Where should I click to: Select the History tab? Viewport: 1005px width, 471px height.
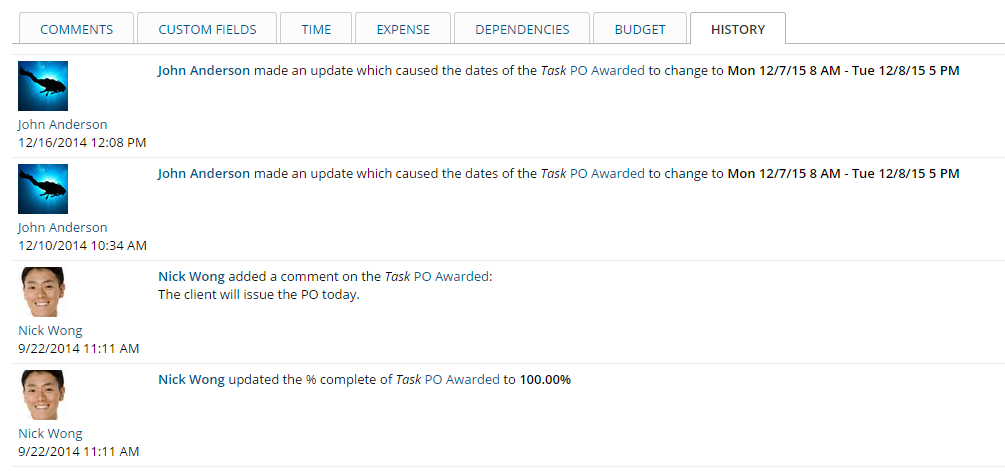pos(738,29)
